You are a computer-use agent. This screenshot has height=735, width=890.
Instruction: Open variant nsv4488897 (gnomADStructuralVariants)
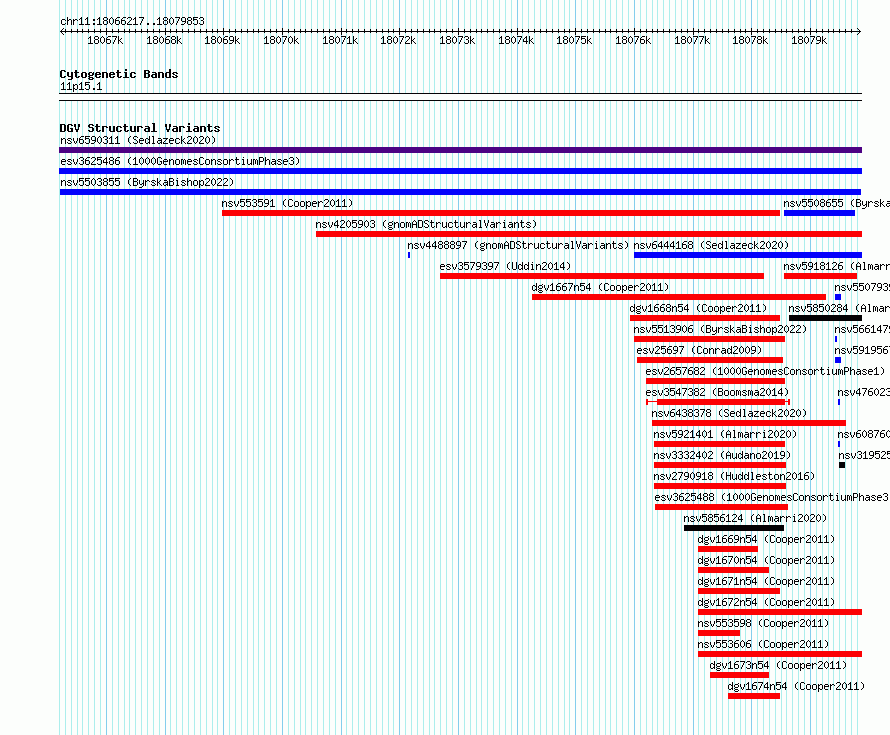coord(518,245)
